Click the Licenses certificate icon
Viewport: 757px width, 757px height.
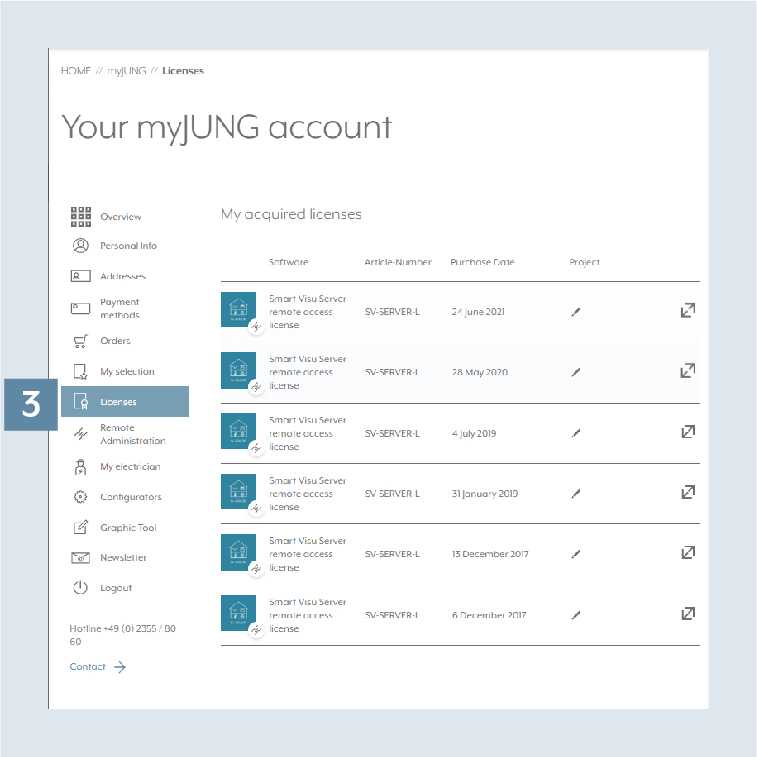click(x=81, y=402)
